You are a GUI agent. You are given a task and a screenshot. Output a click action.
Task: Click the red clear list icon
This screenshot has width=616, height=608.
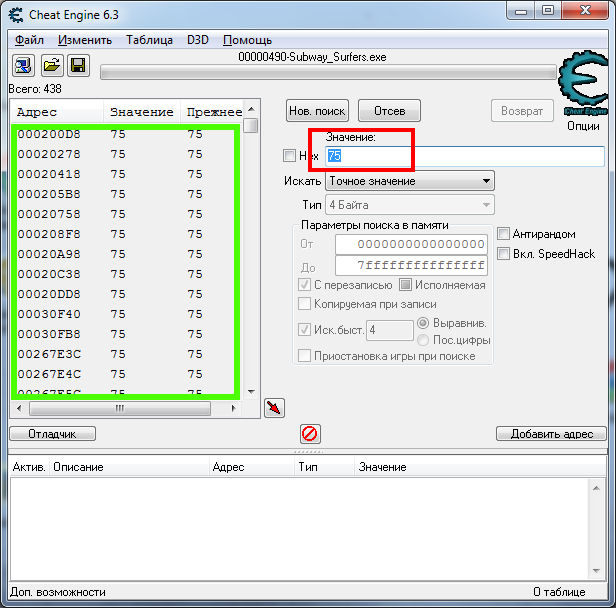[x=310, y=434]
